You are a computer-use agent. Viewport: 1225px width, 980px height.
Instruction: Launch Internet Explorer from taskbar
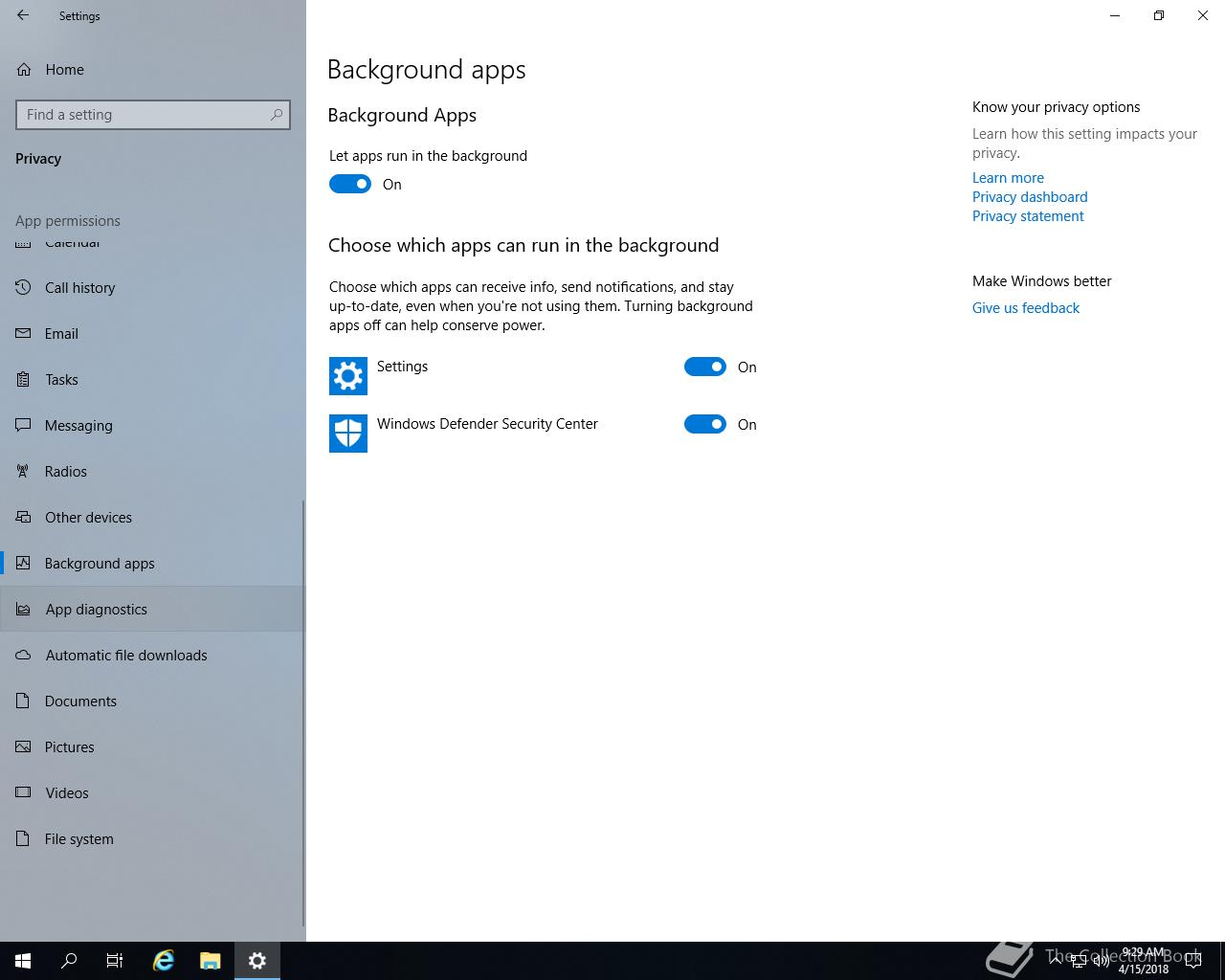point(164,961)
